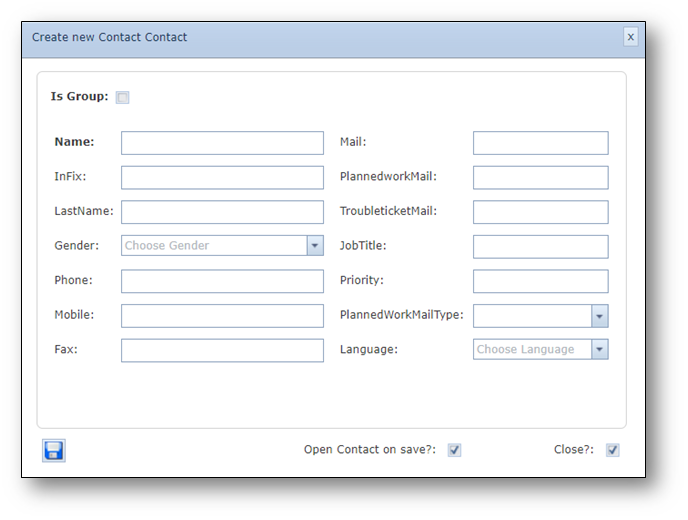Select the Priority input field
The image size is (688, 520).
point(540,281)
